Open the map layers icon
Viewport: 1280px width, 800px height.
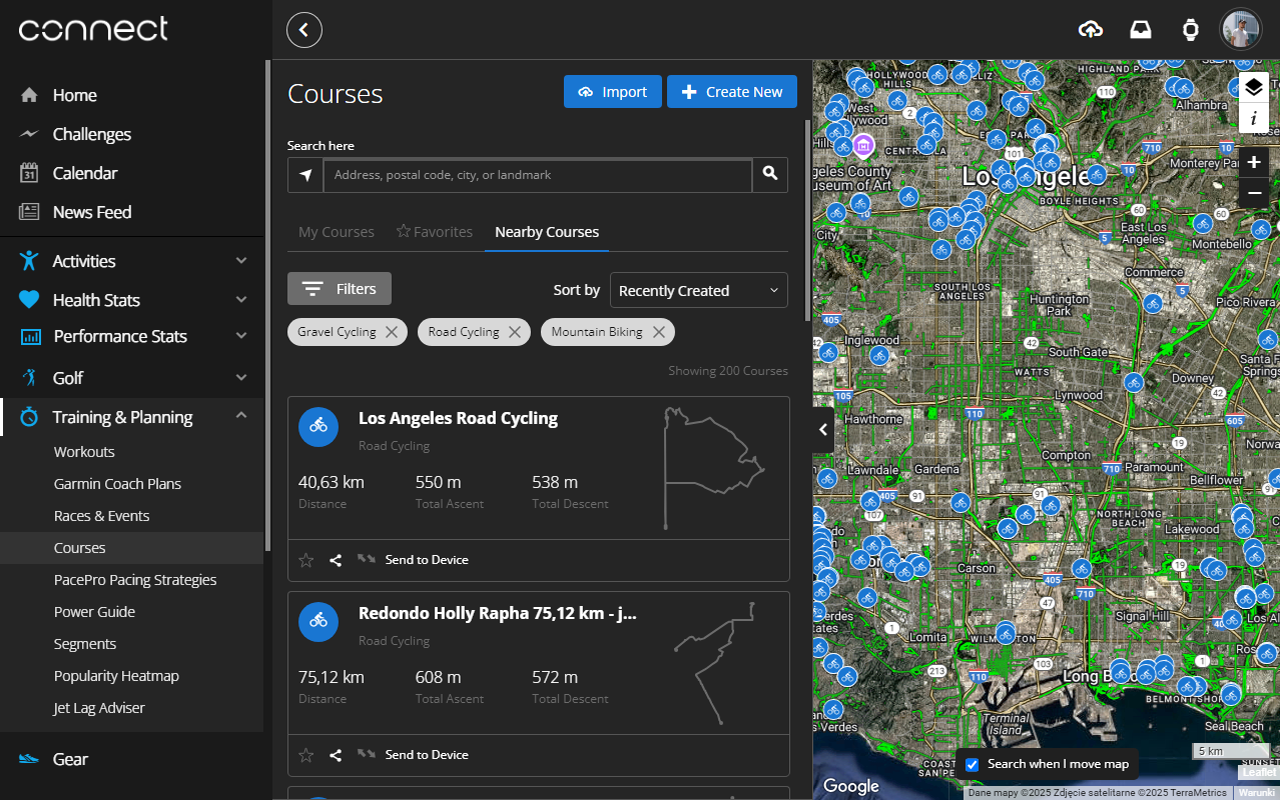(1254, 87)
